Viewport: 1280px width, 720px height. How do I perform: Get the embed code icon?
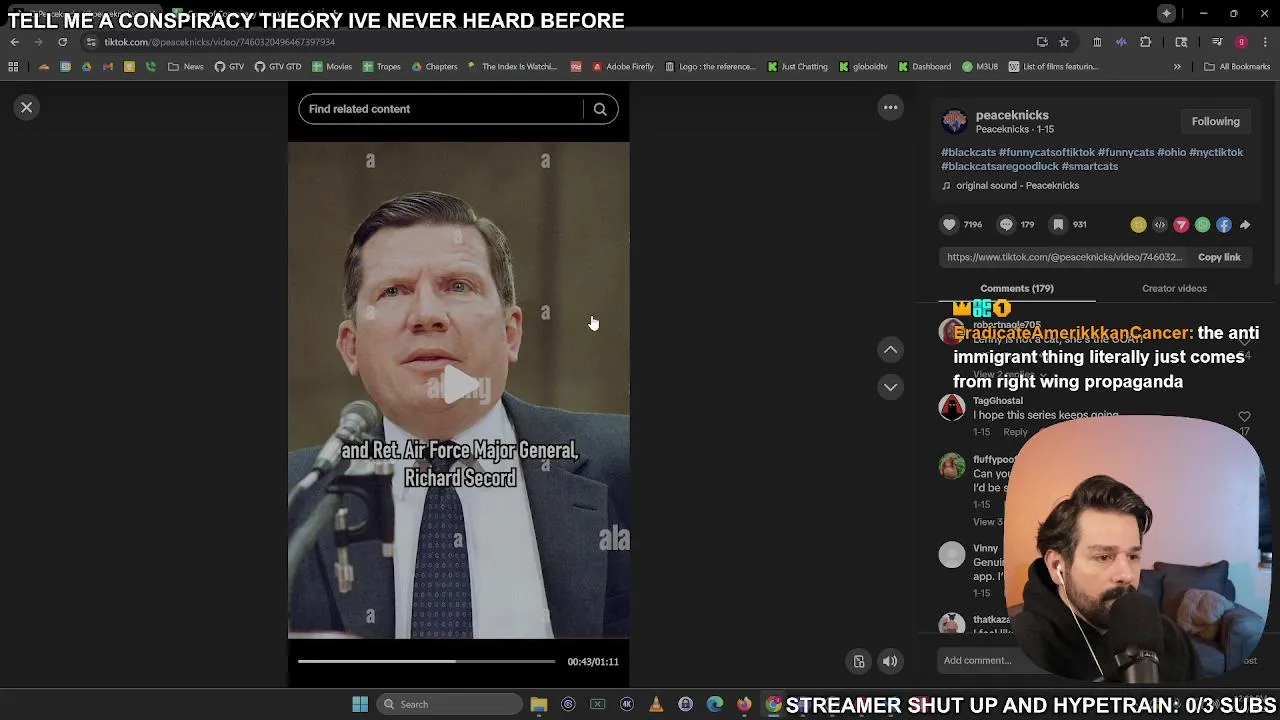[1160, 225]
